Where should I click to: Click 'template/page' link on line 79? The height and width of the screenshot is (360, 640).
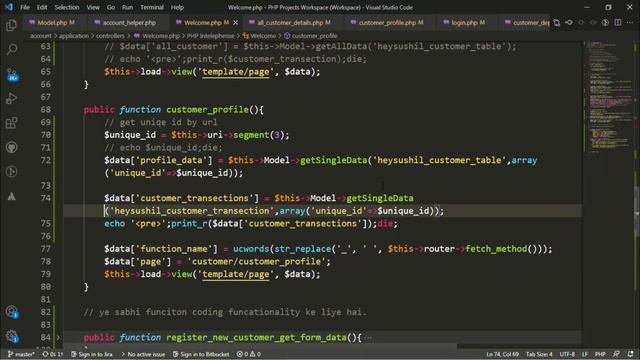pyautogui.click(x=236, y=274)
